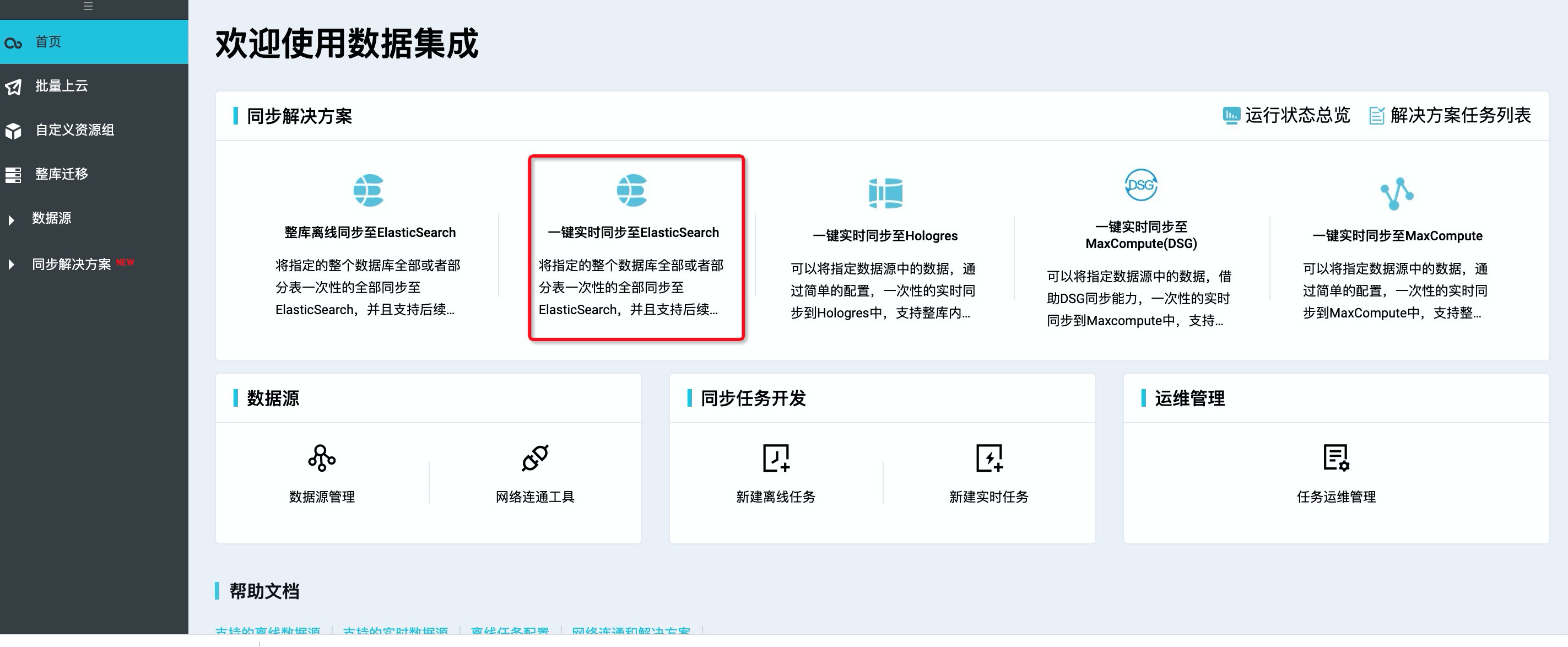Open the 运行状态总览 link
1568x647 pixels.
click(x=1297, y=115)
